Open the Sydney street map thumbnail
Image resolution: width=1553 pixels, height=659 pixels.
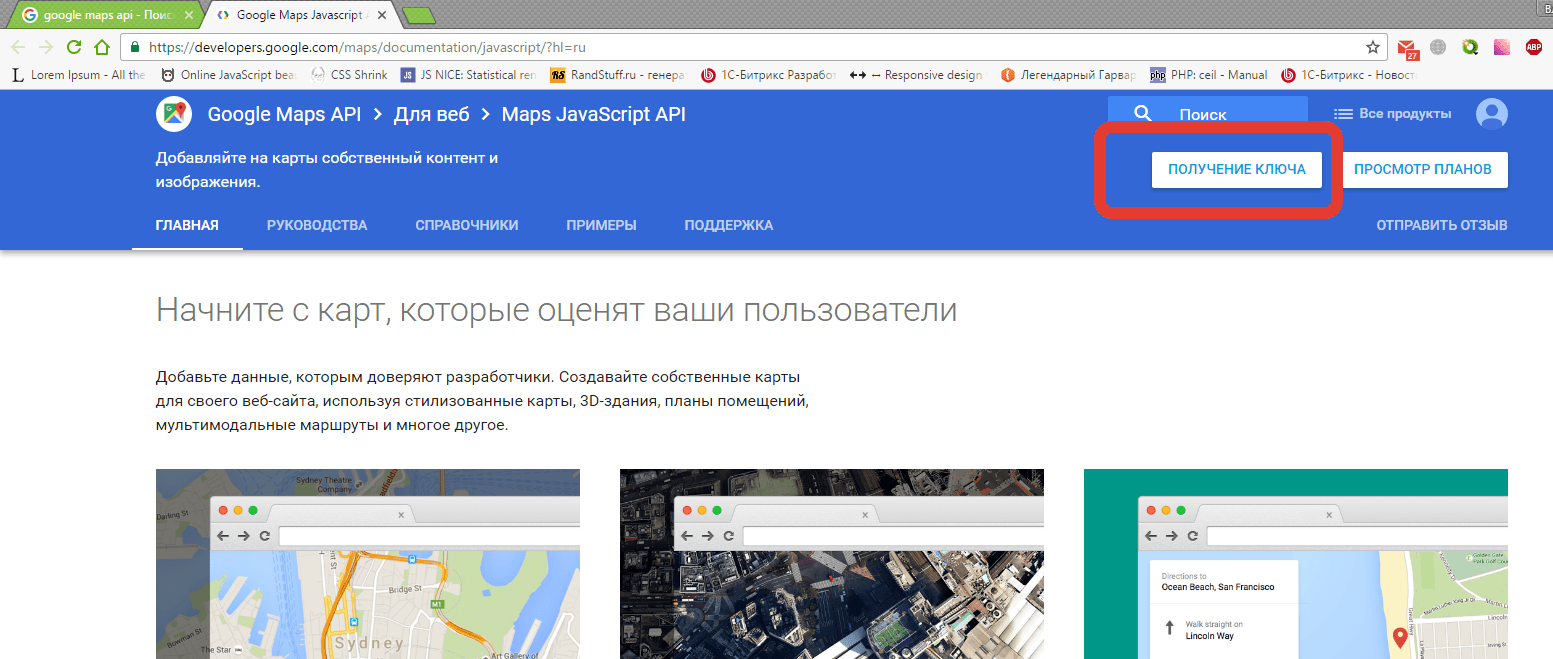pyautogui.click(x=368, y=564)
